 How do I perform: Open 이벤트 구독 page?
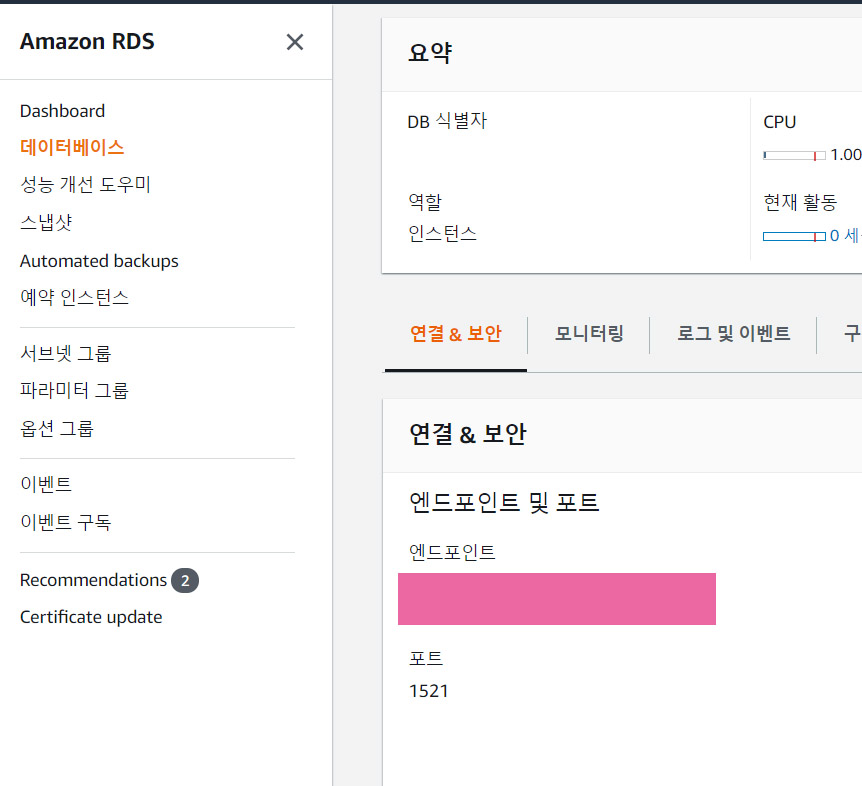coord(65,522)
